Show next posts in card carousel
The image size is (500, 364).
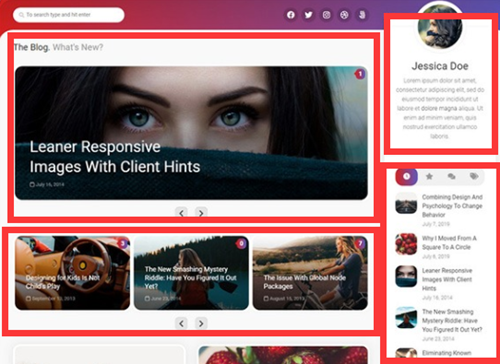(201, 323)
